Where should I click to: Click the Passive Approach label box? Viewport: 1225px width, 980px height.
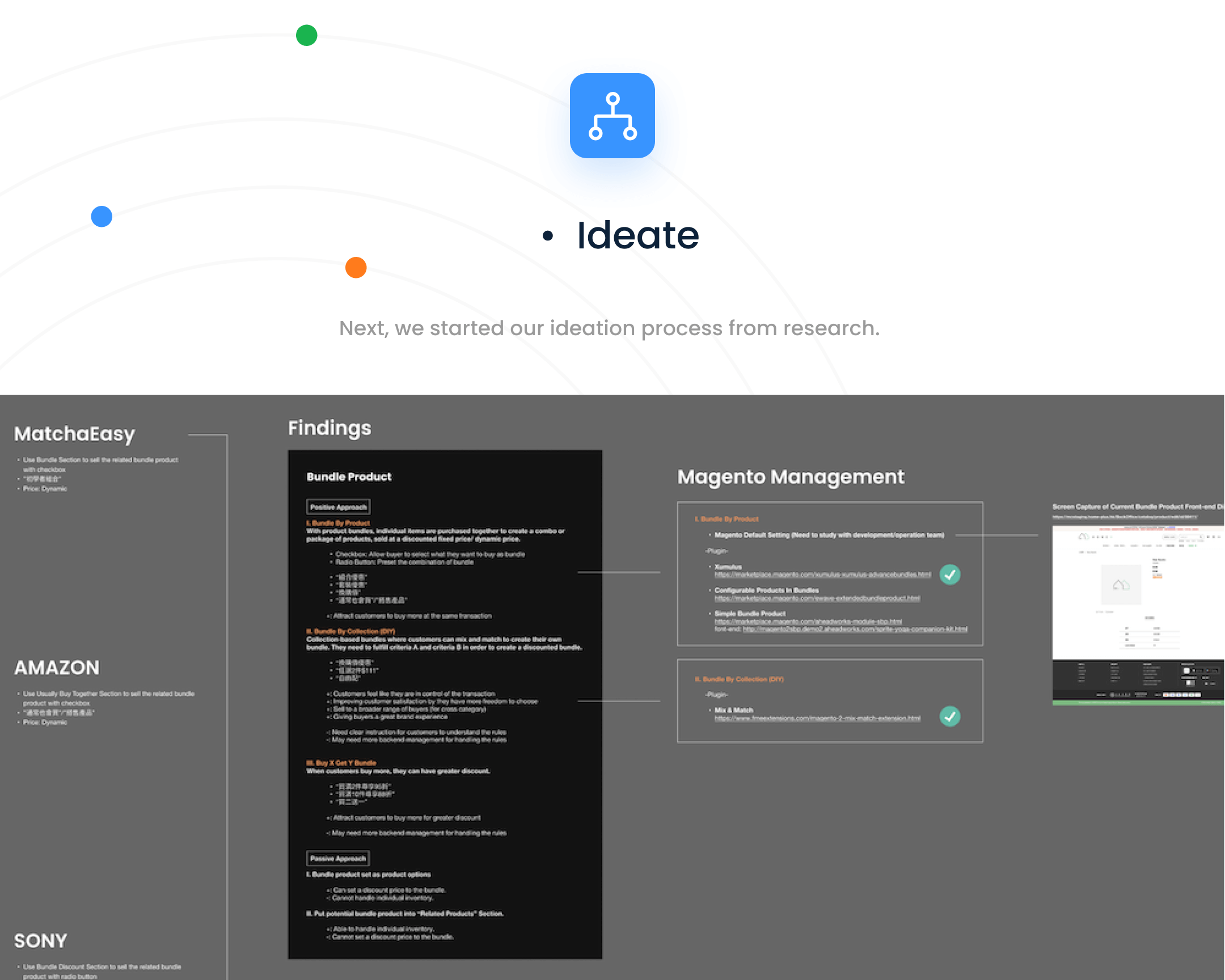click(x=337, y=859)
